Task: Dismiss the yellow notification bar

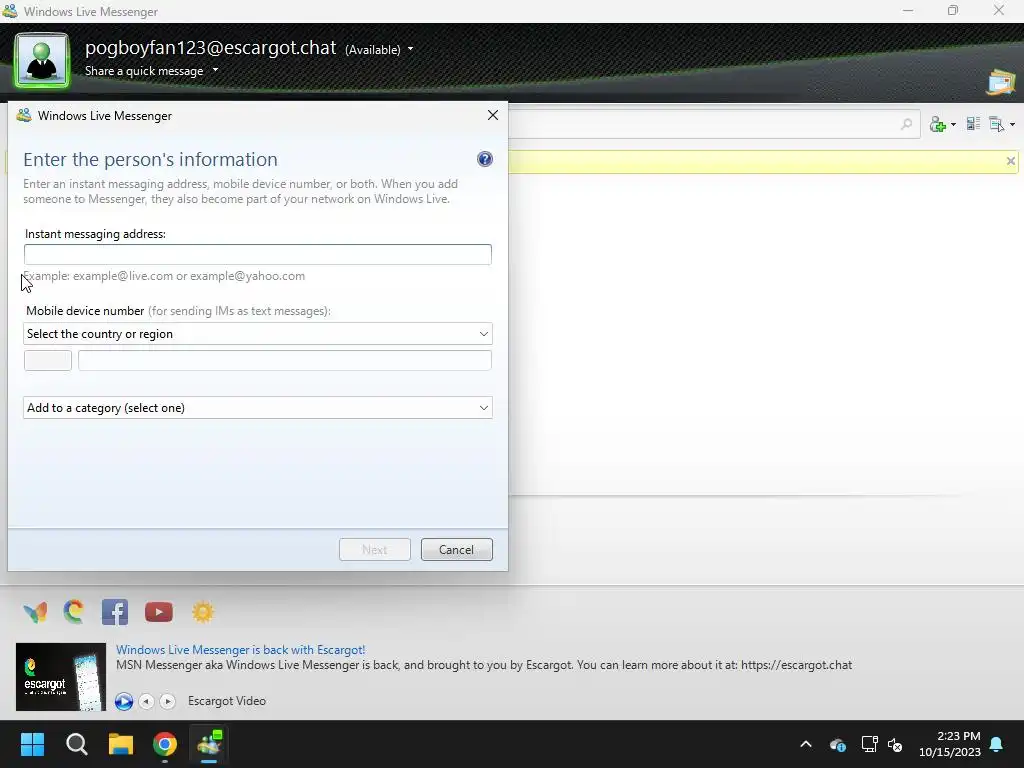Action: pos(1010,161)
